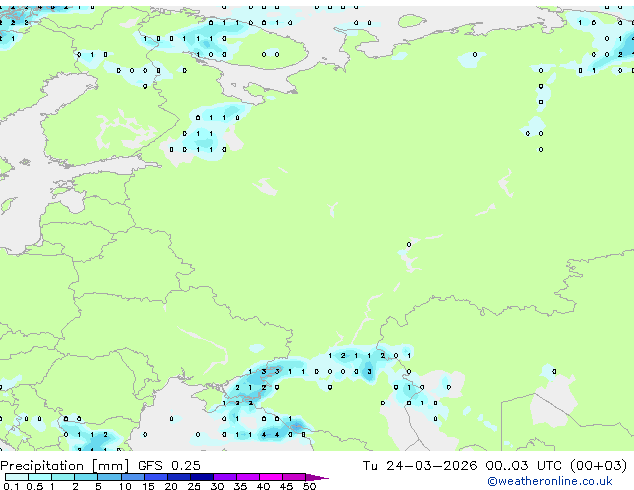Click the 1–2 mm legend color swatch
This screenshot has width=634, height=490.
point(63,477)
